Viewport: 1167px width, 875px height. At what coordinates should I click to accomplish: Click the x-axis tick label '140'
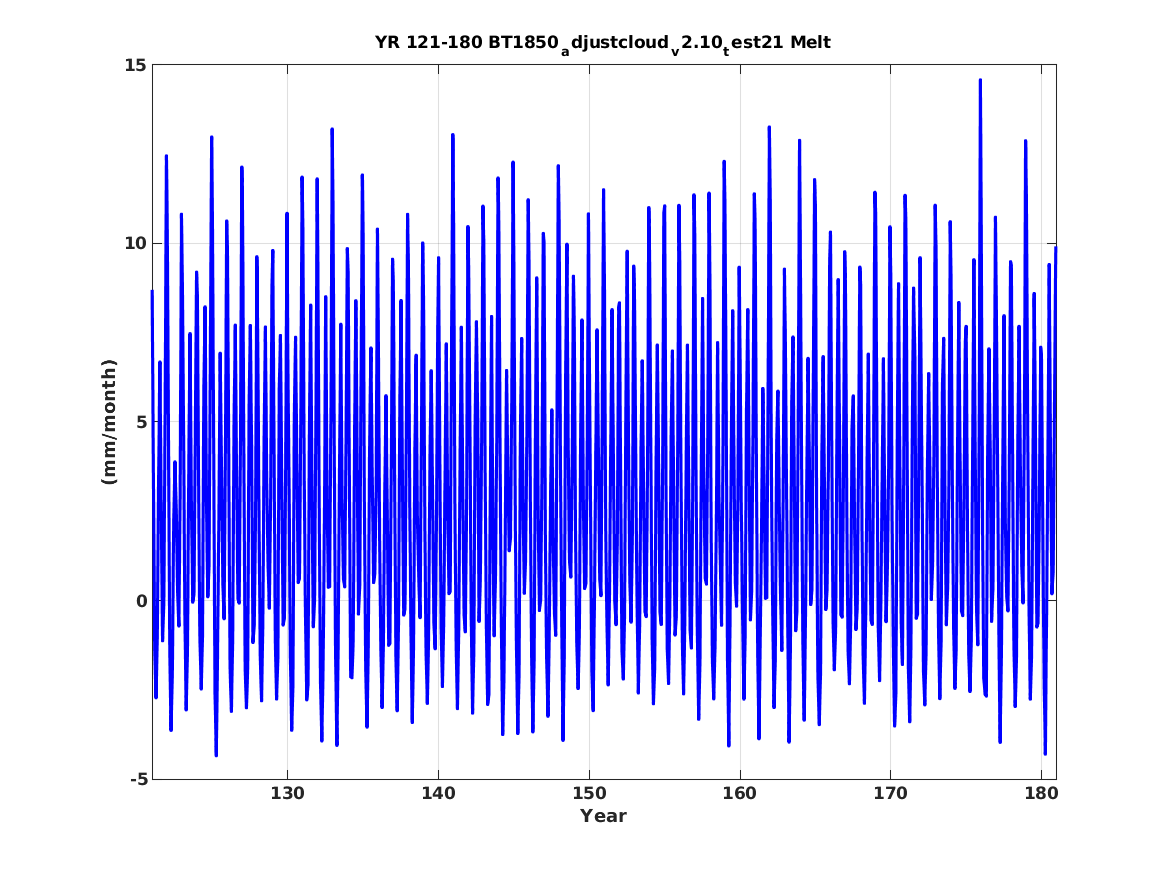[x=438, y=793]
